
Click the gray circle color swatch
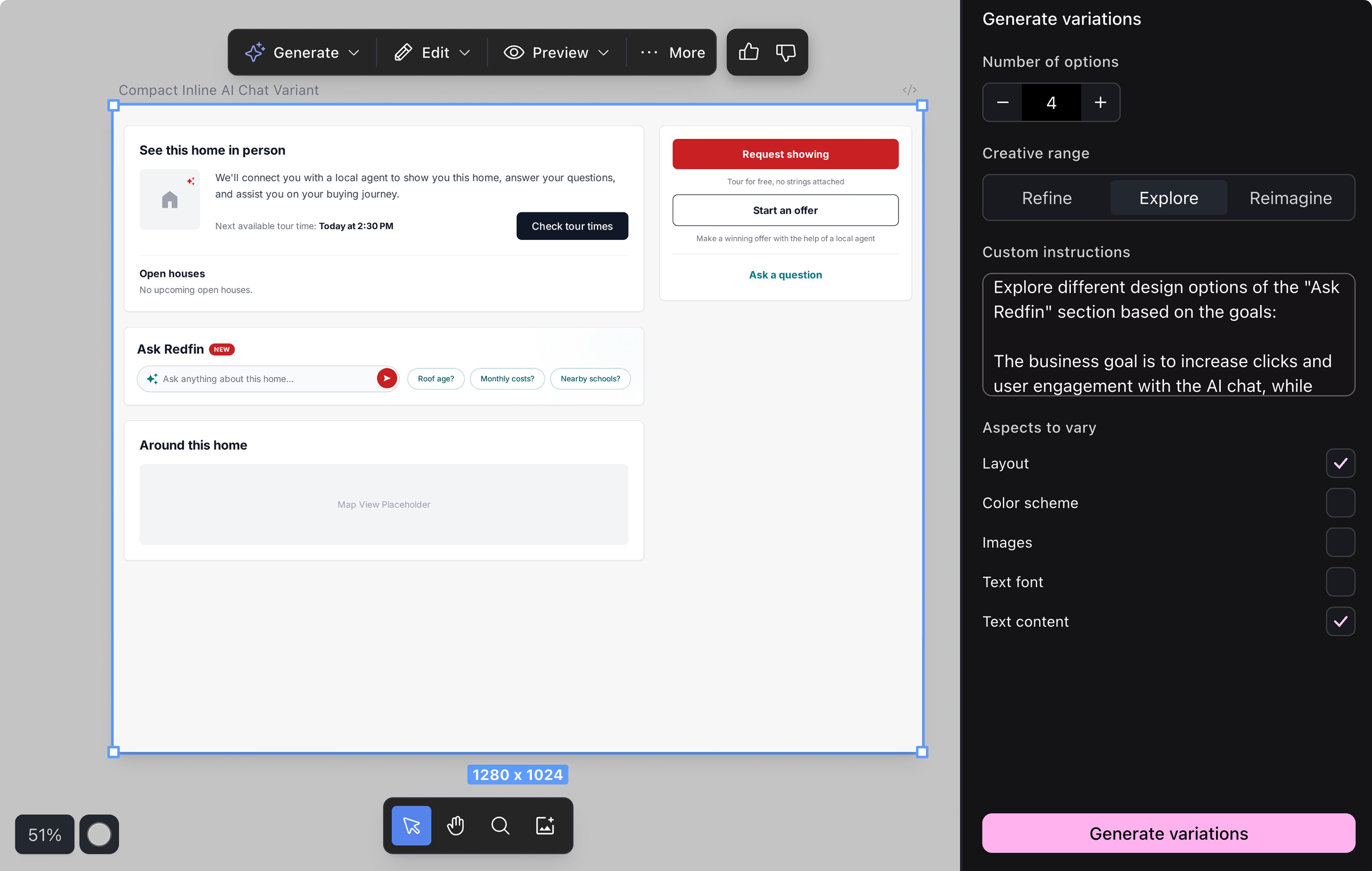tap(99, 835)
